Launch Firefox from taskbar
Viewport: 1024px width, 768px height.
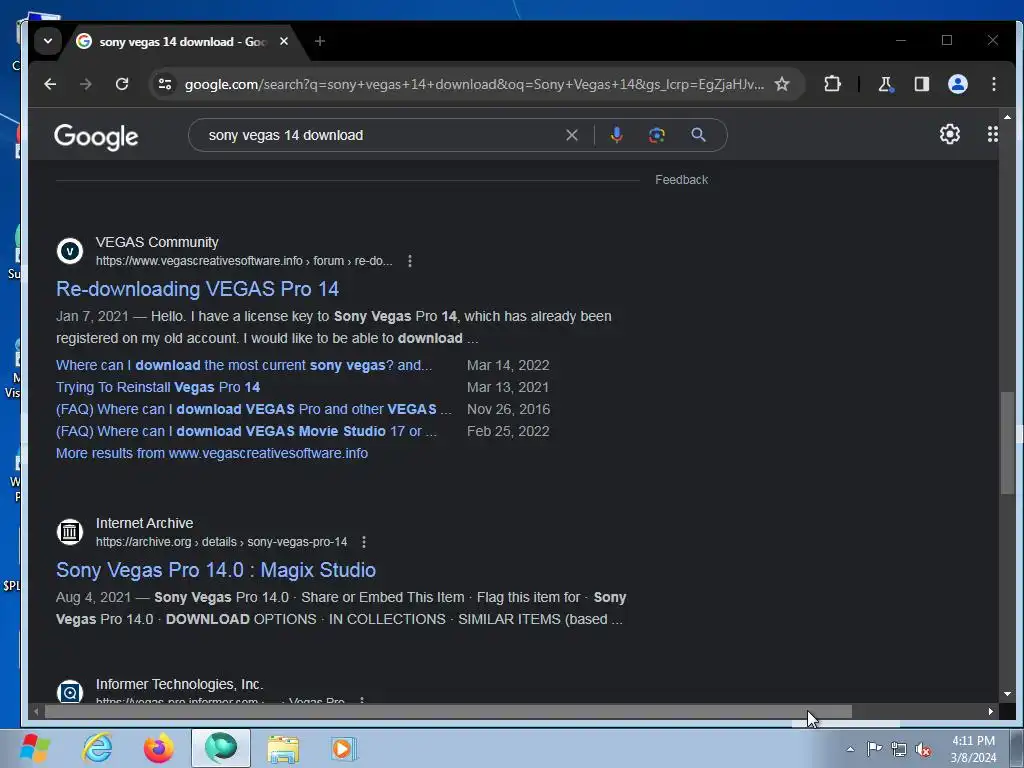click(159, 748)
